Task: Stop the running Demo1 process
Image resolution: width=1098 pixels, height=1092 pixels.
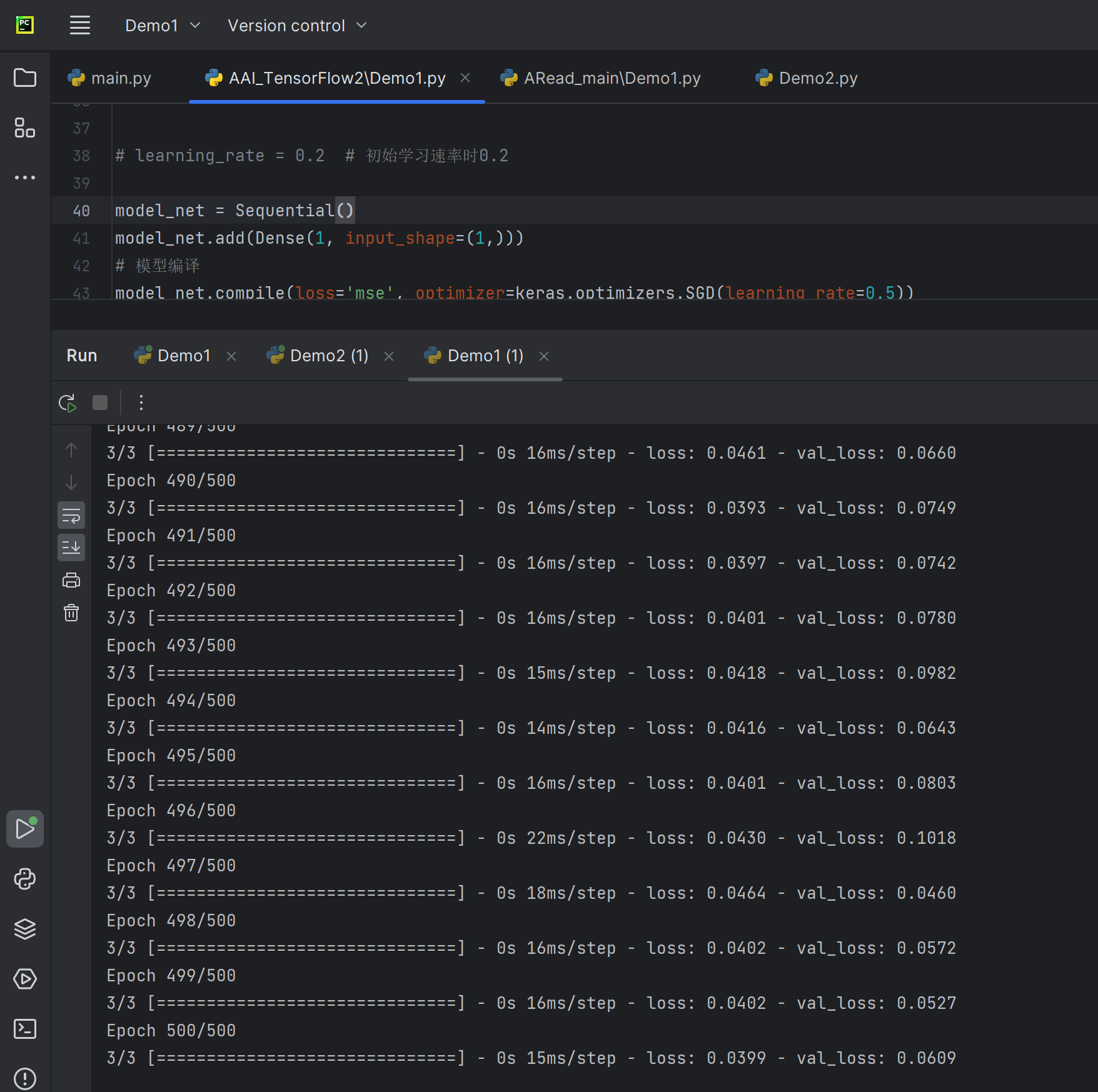Action: 99,402
